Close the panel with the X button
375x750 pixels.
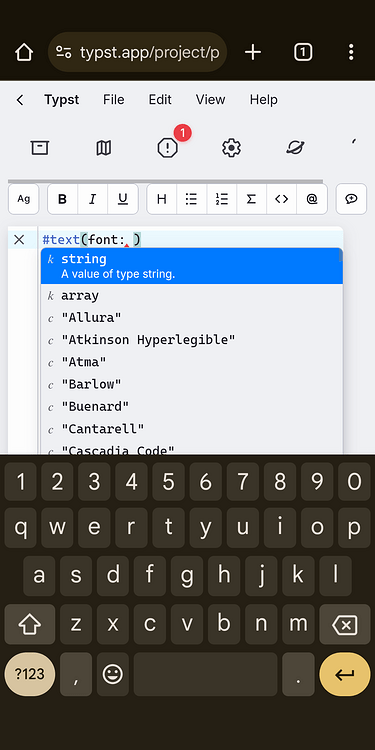19,240
